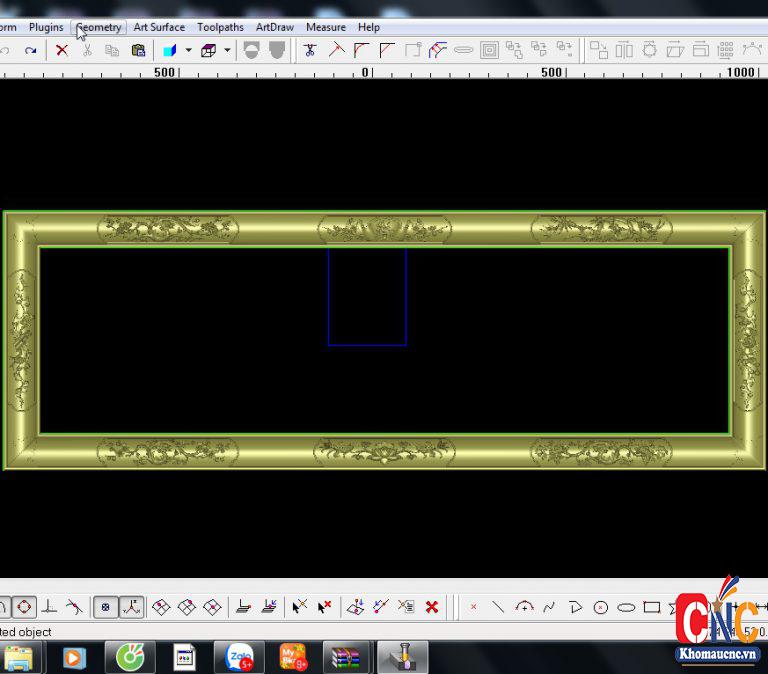Select the ellipse drawing tool
The width and height of the screenshot is (768, 674).
(x=626, y=607)
